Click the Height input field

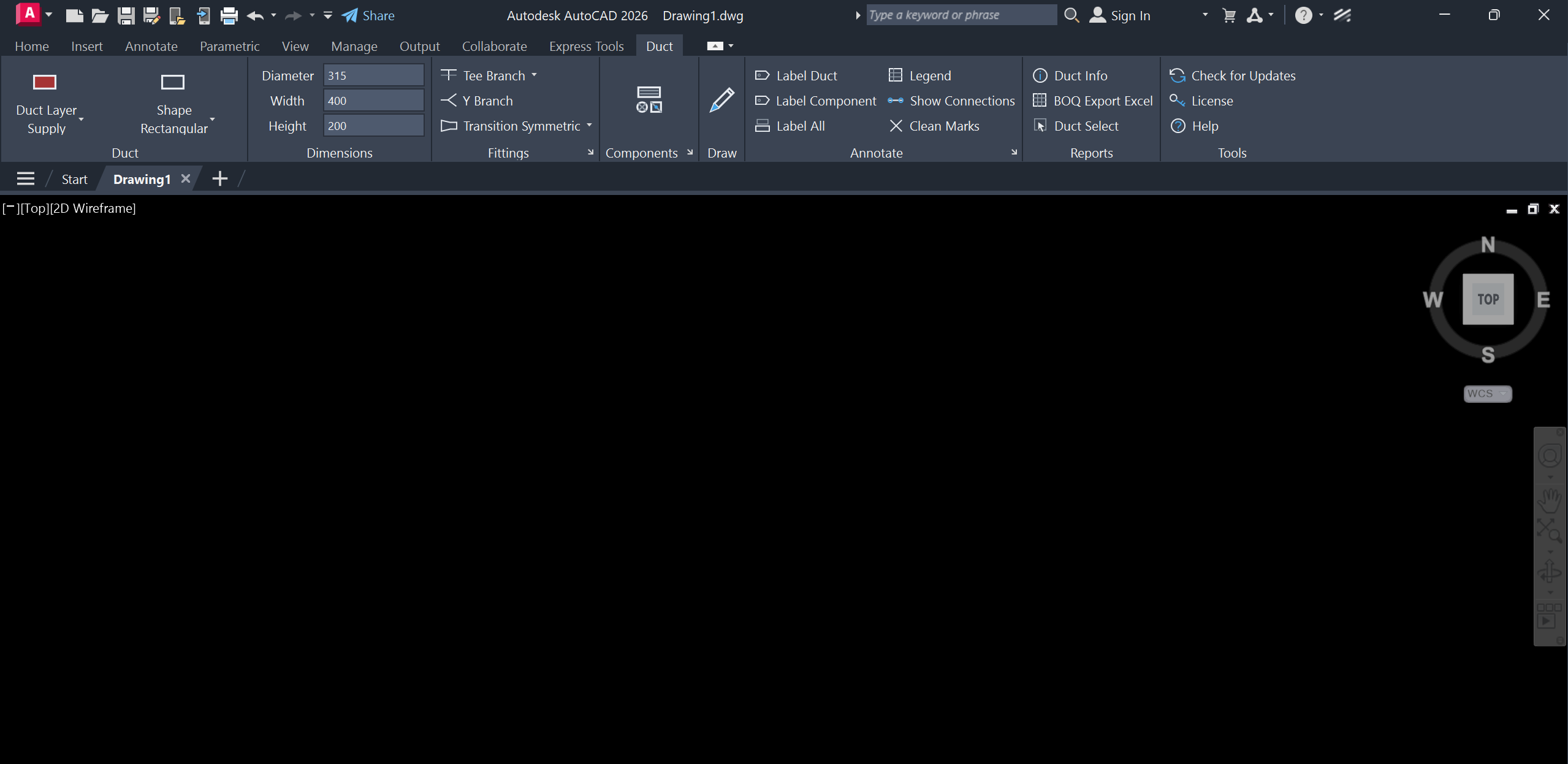point(373,126)
